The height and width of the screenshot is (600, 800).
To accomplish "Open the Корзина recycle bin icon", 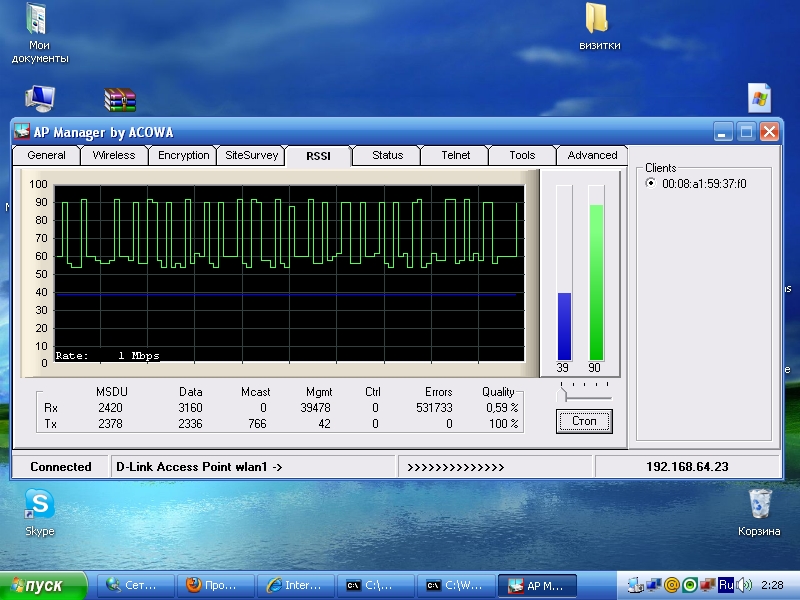I will click(x=759, y=505).
